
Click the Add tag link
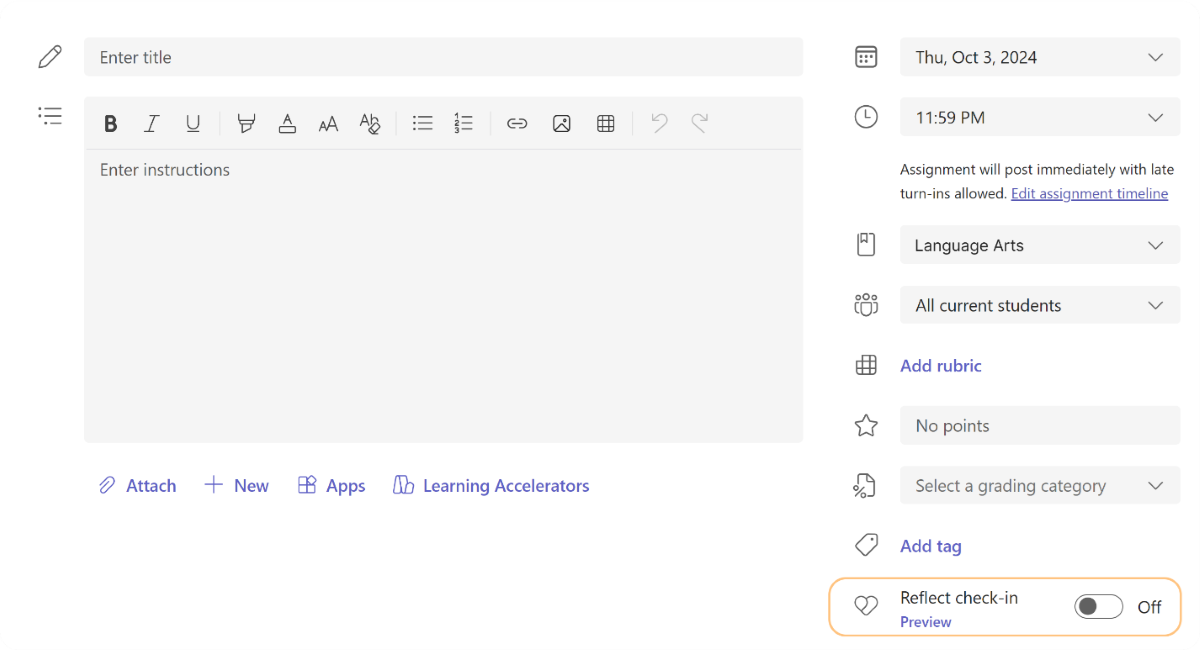point(931,546)
